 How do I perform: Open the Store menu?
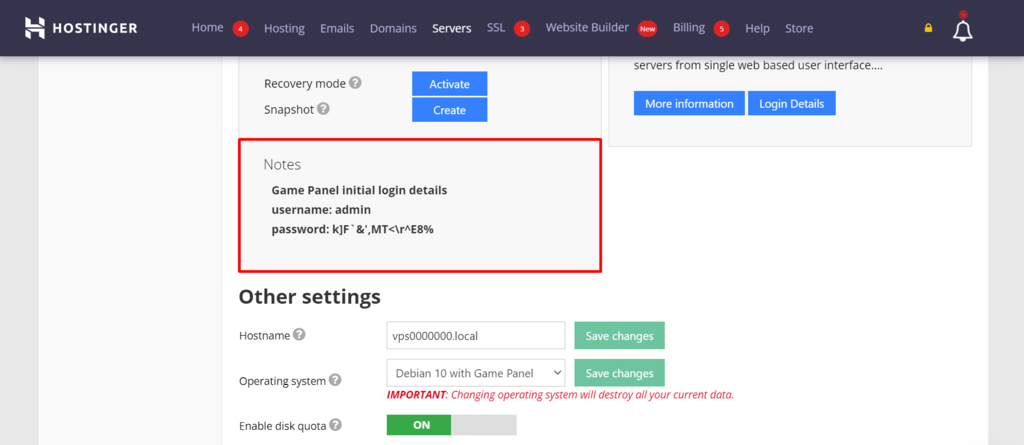(x=799, y=29)
